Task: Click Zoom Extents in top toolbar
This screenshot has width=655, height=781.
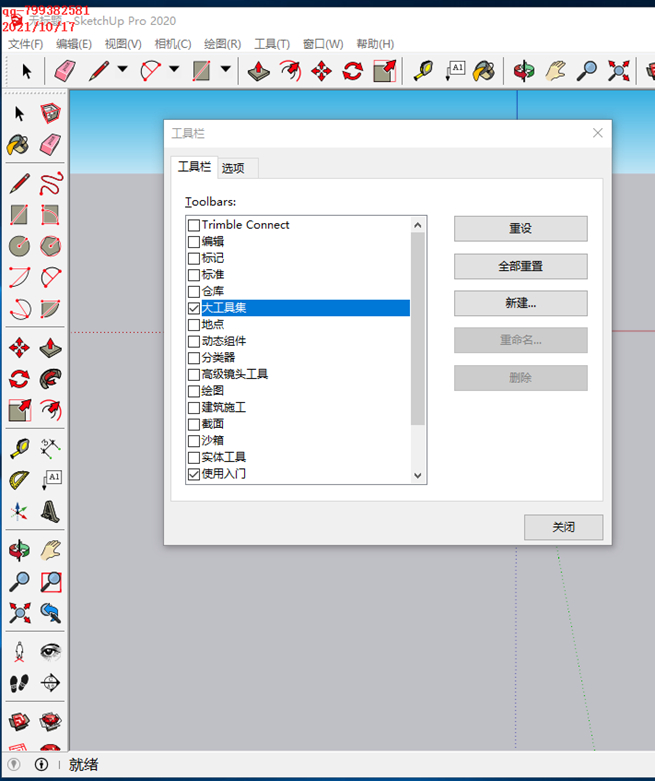Action: (619, 71)
